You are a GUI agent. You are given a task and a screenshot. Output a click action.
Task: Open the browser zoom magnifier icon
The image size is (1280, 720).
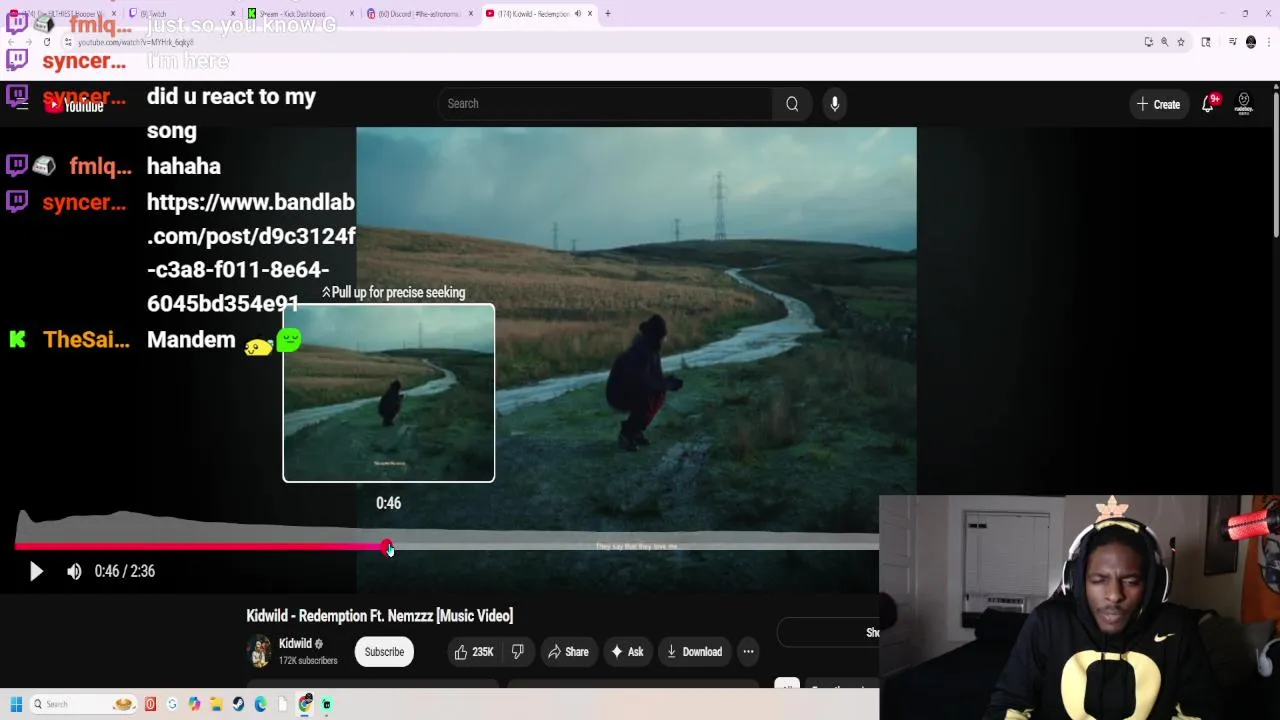1164,42
